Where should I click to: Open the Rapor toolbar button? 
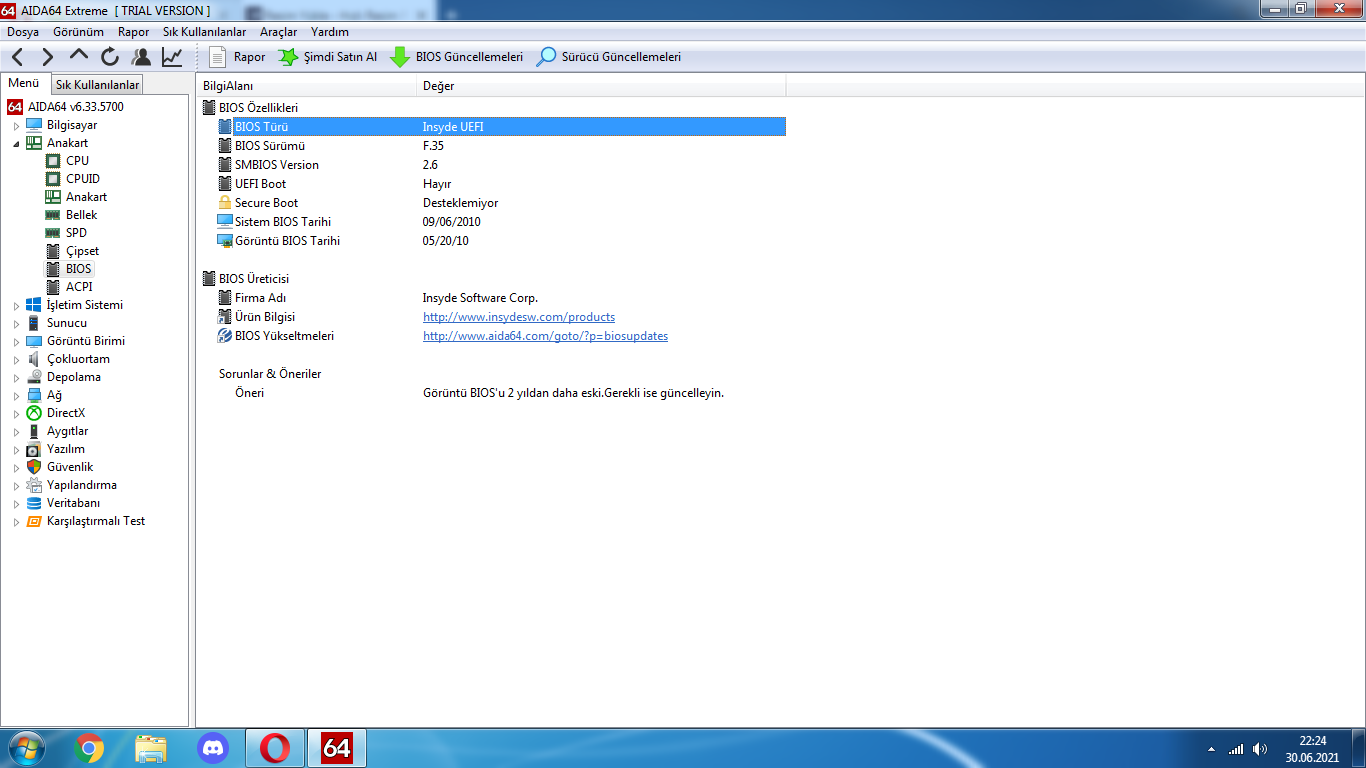click(237, 57)
